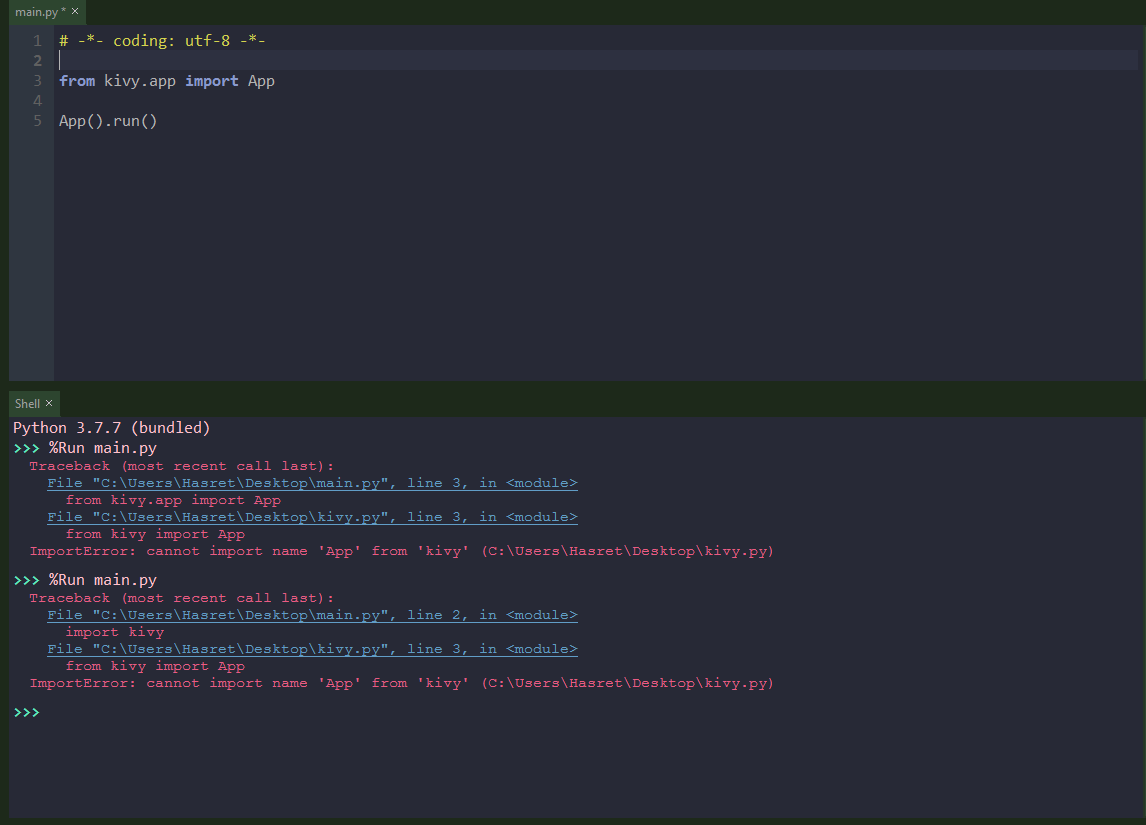Open kivy.py link in the second traceback
The image size is (1146, 825).
(312, 649)
